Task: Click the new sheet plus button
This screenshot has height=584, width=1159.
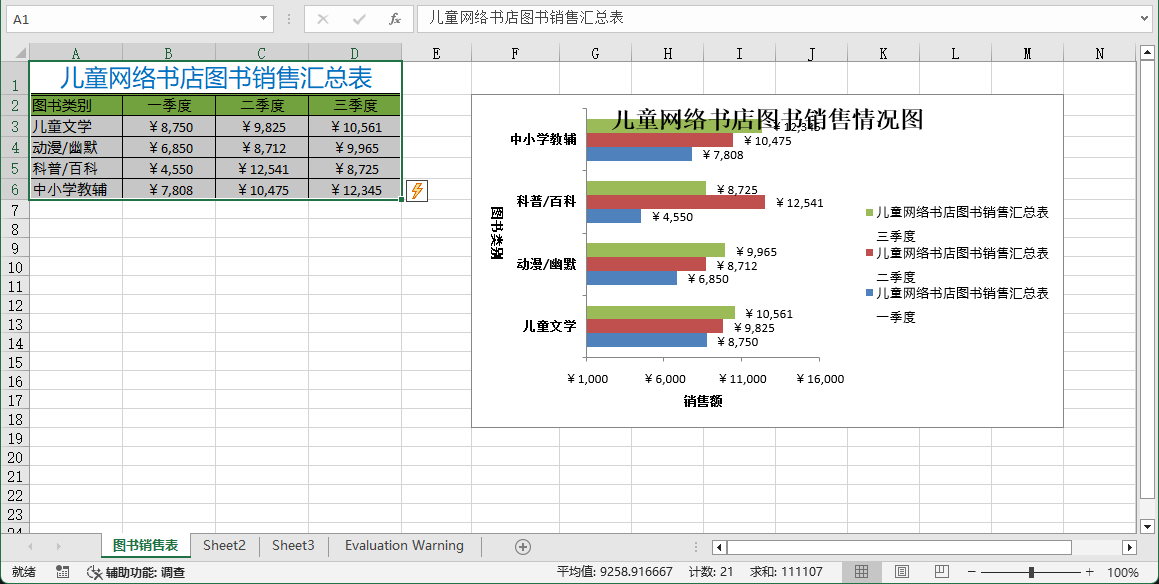Action: pos(522,546)
